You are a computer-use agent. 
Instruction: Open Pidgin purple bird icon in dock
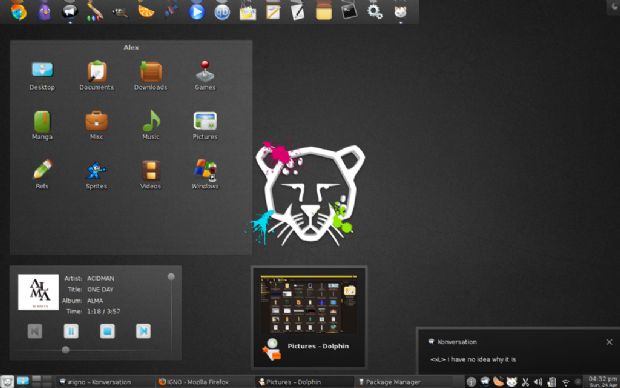(44, 11)
